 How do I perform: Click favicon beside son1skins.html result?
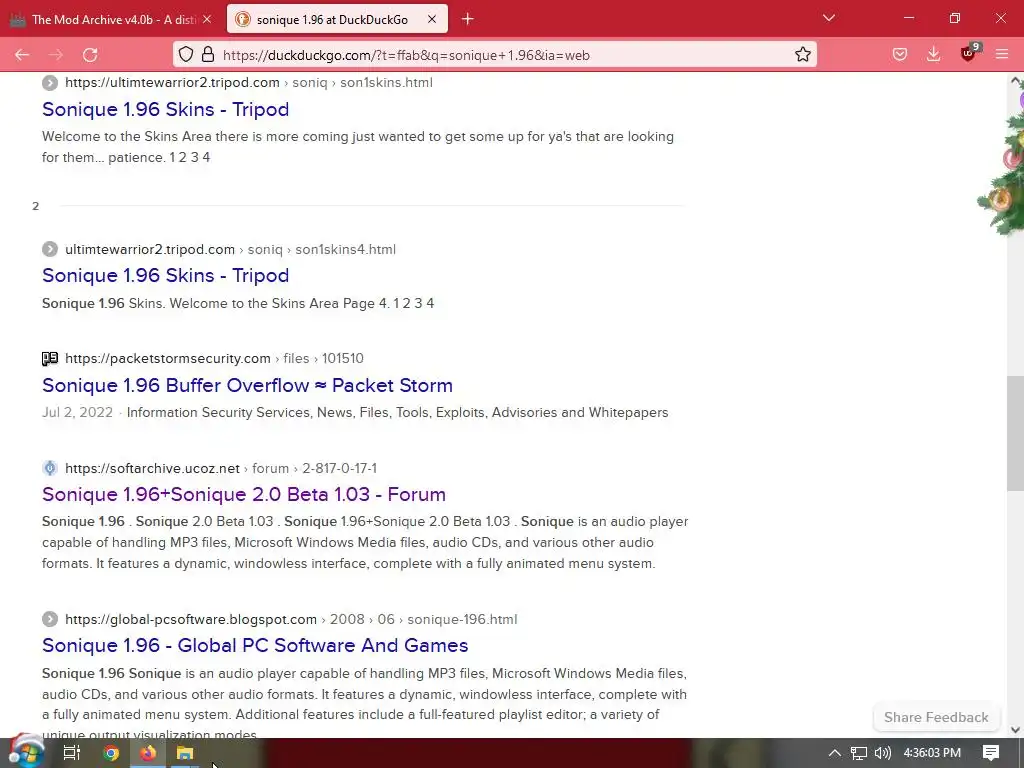[x=50, y=82]
